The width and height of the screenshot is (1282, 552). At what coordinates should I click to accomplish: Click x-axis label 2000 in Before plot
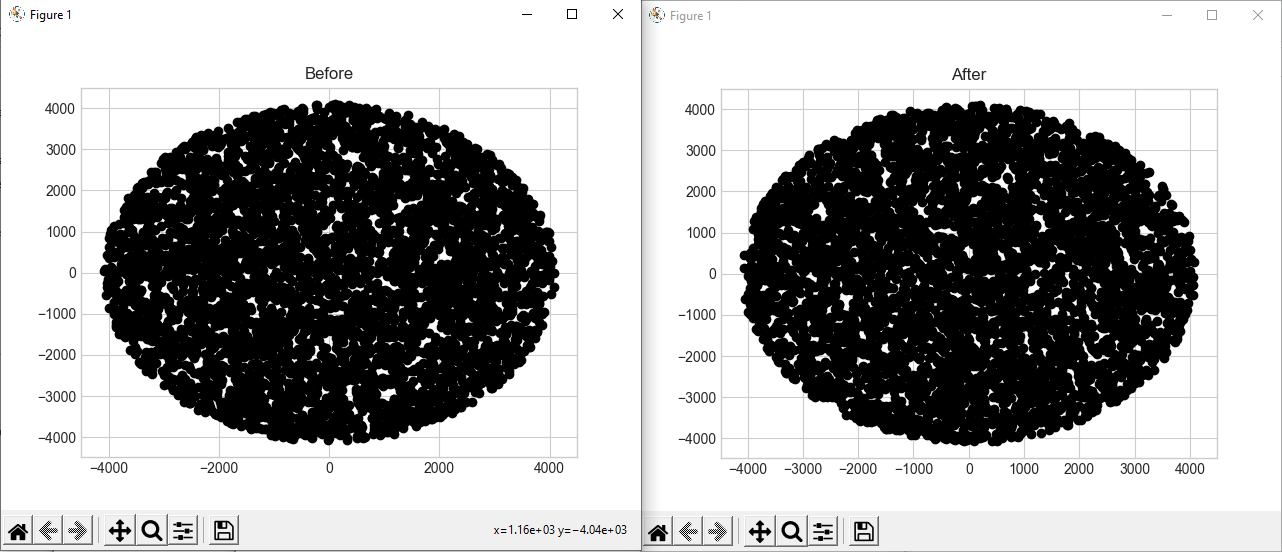439,468
